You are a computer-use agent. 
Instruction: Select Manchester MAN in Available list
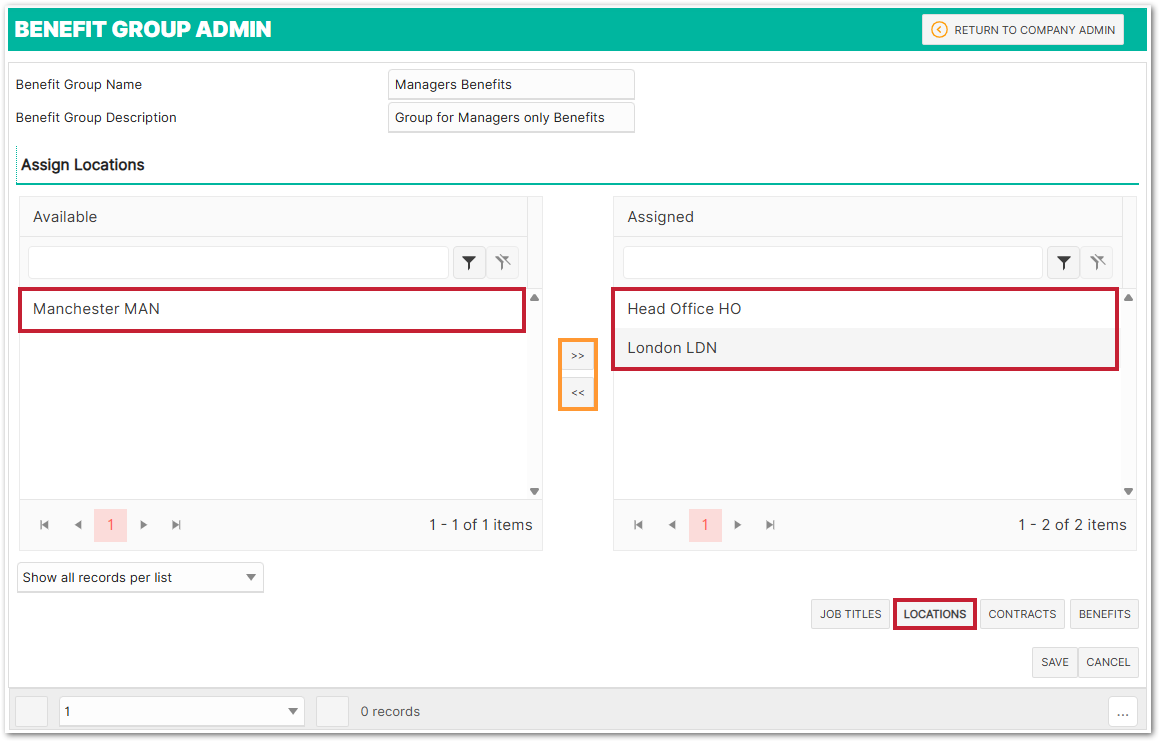tap(272, 309)
